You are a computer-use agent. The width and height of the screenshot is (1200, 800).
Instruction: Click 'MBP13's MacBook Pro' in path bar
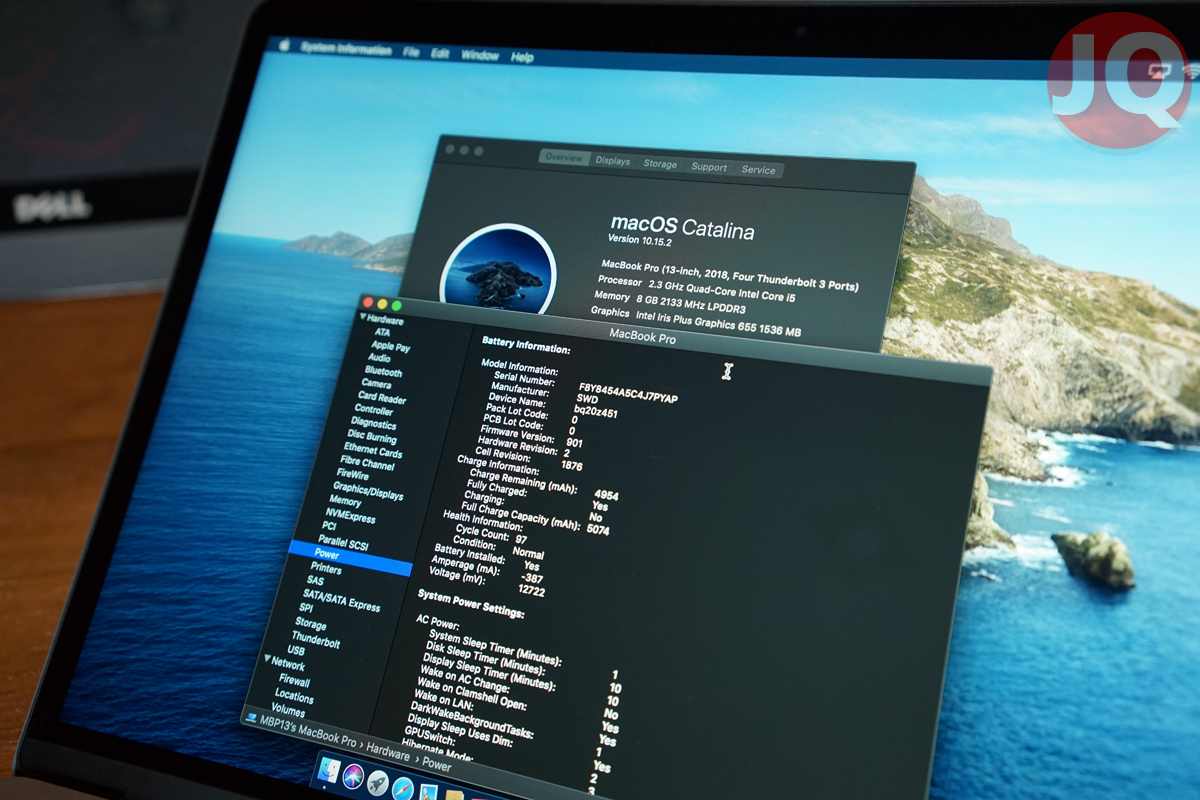point(309,732)
